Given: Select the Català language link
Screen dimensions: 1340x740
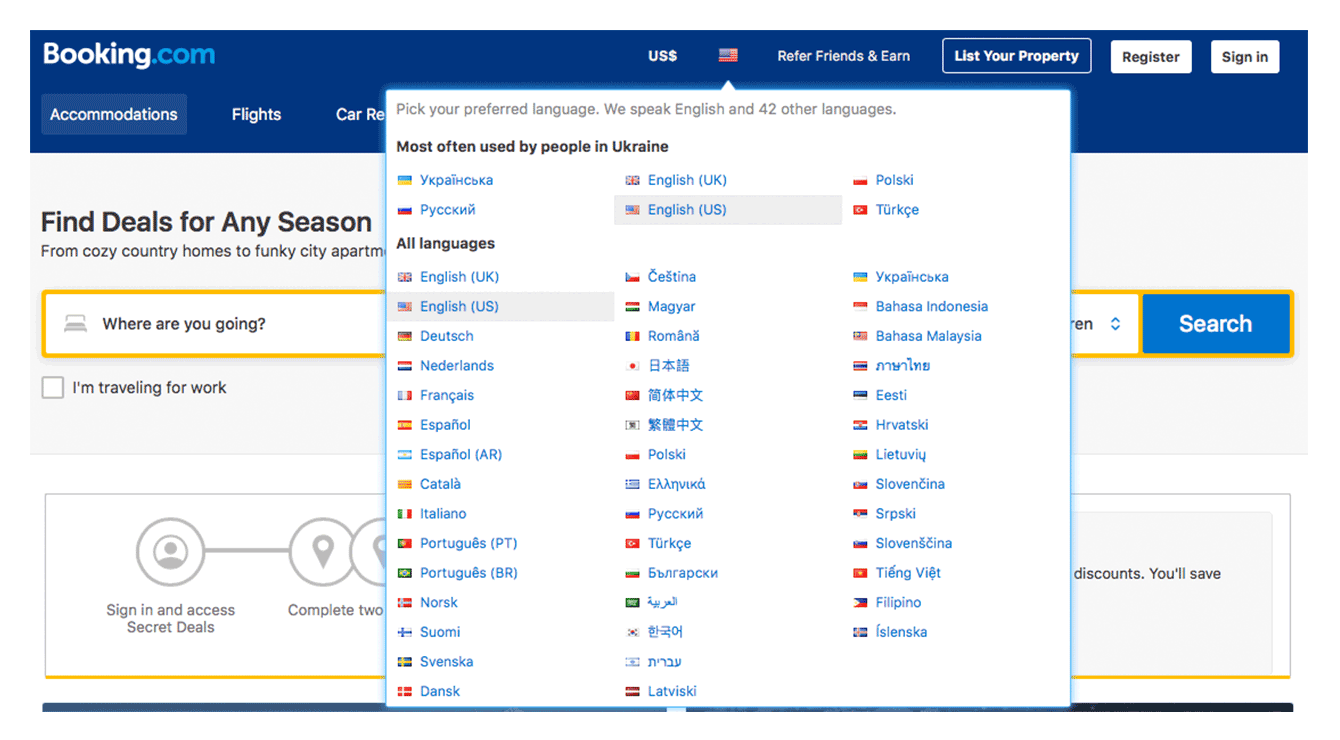Looking at the screenshot, I should (x=441, y=484).
